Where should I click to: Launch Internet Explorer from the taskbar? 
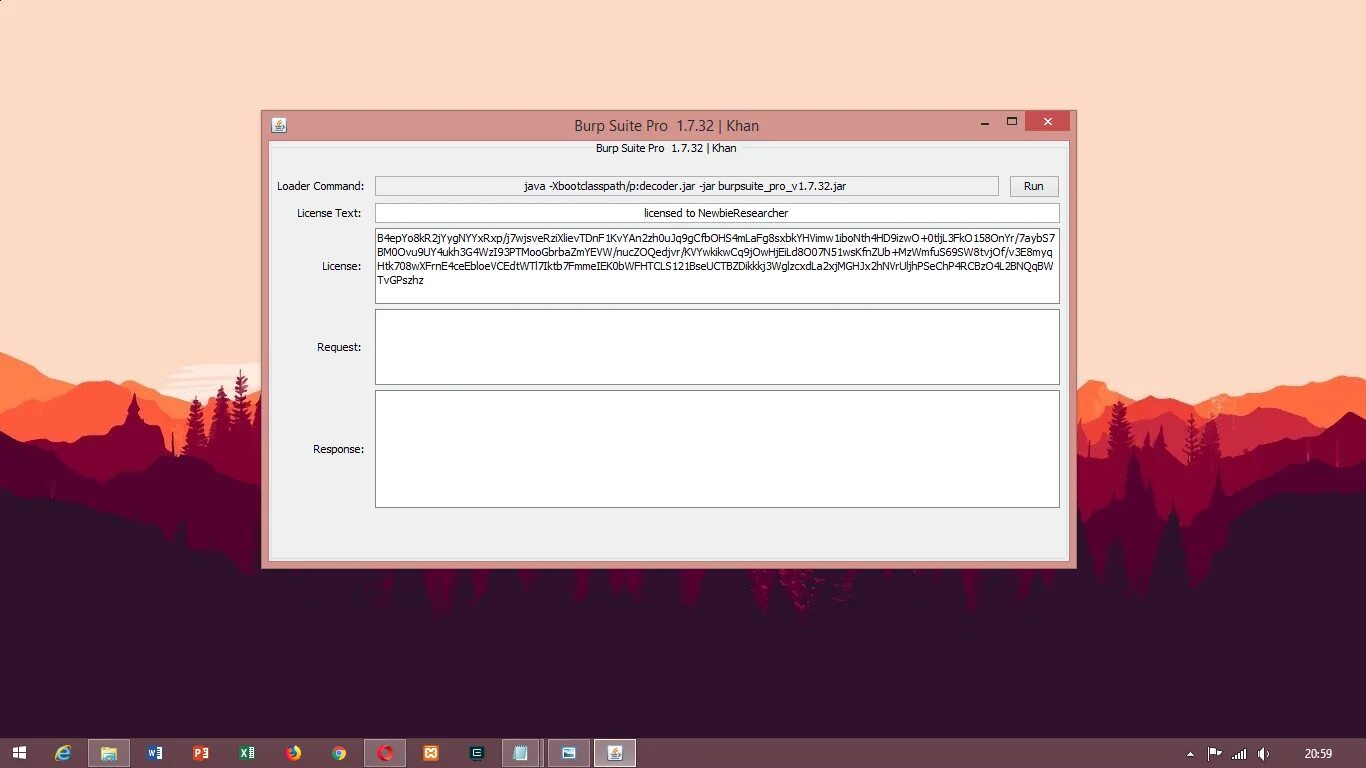pyautogui.click(x=63, y=753)
